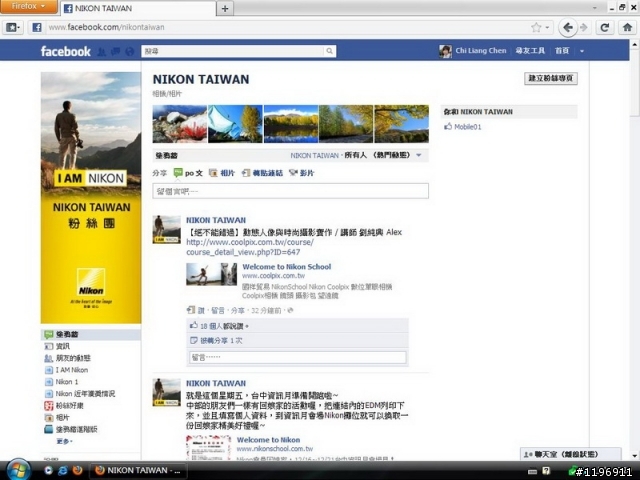
Task: Click the Facebook site identity icon
Action: pyautogui.click(x=37, y=27)
